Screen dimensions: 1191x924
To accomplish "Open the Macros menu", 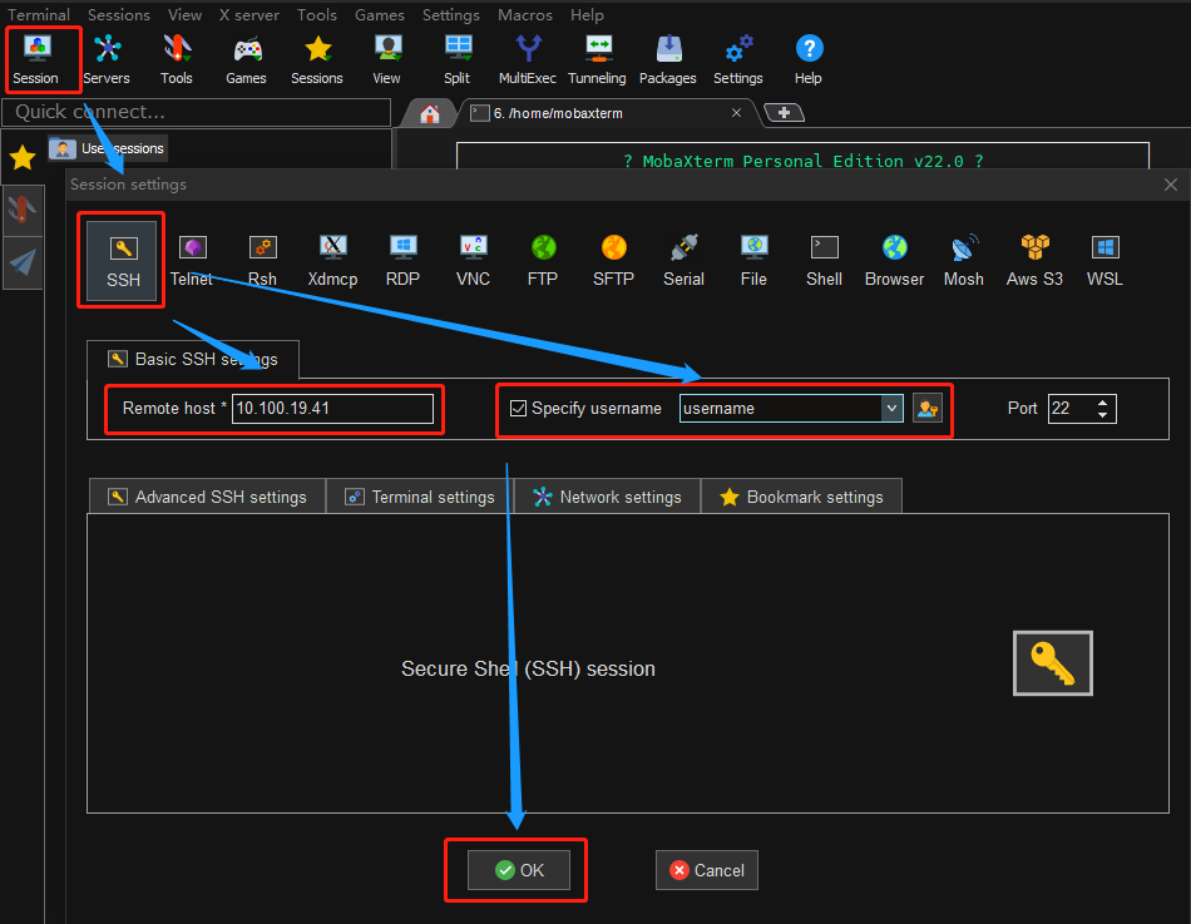I will pyautogui.click(x=525, y=15).
